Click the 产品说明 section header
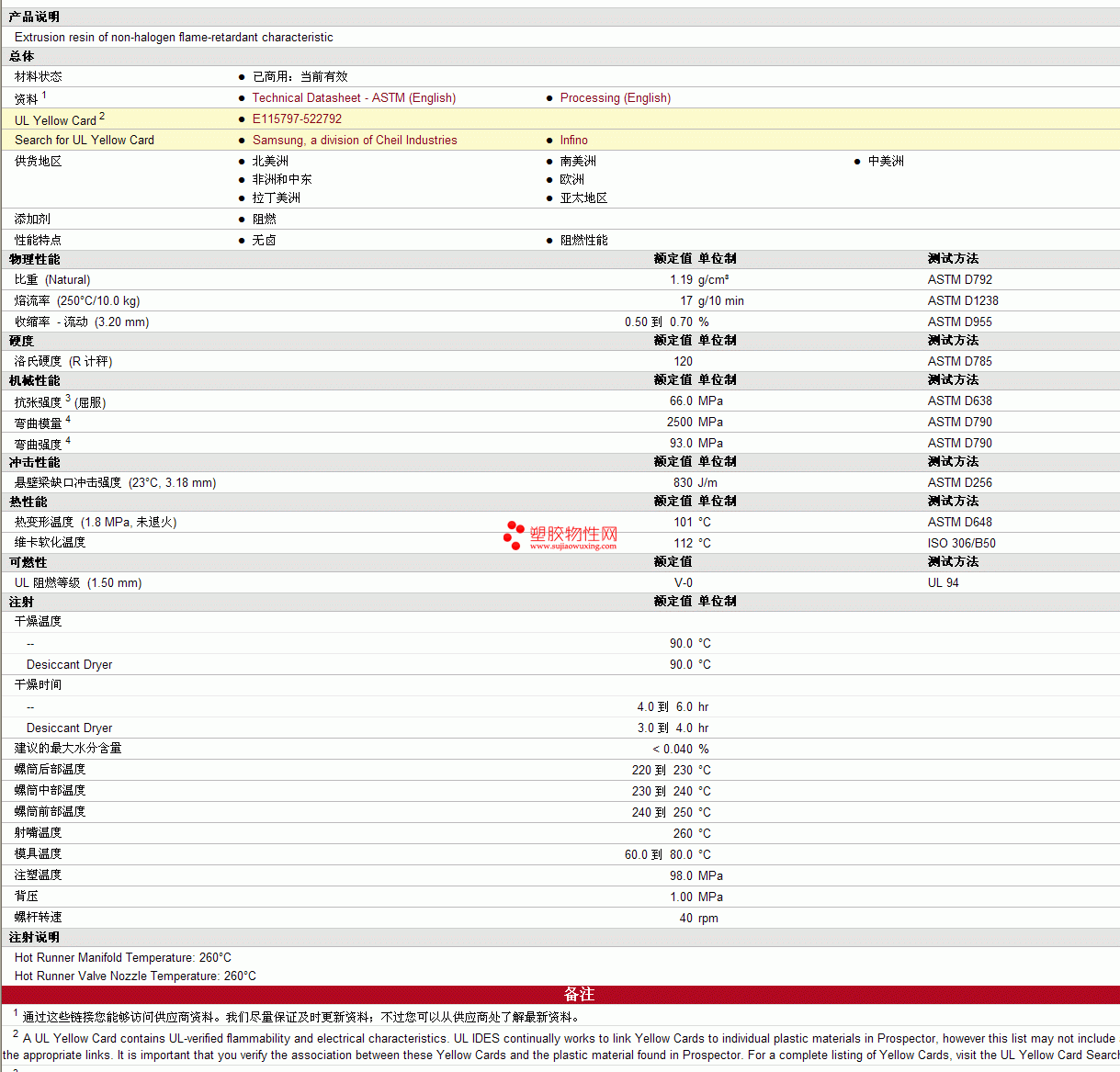 point(34,17)
